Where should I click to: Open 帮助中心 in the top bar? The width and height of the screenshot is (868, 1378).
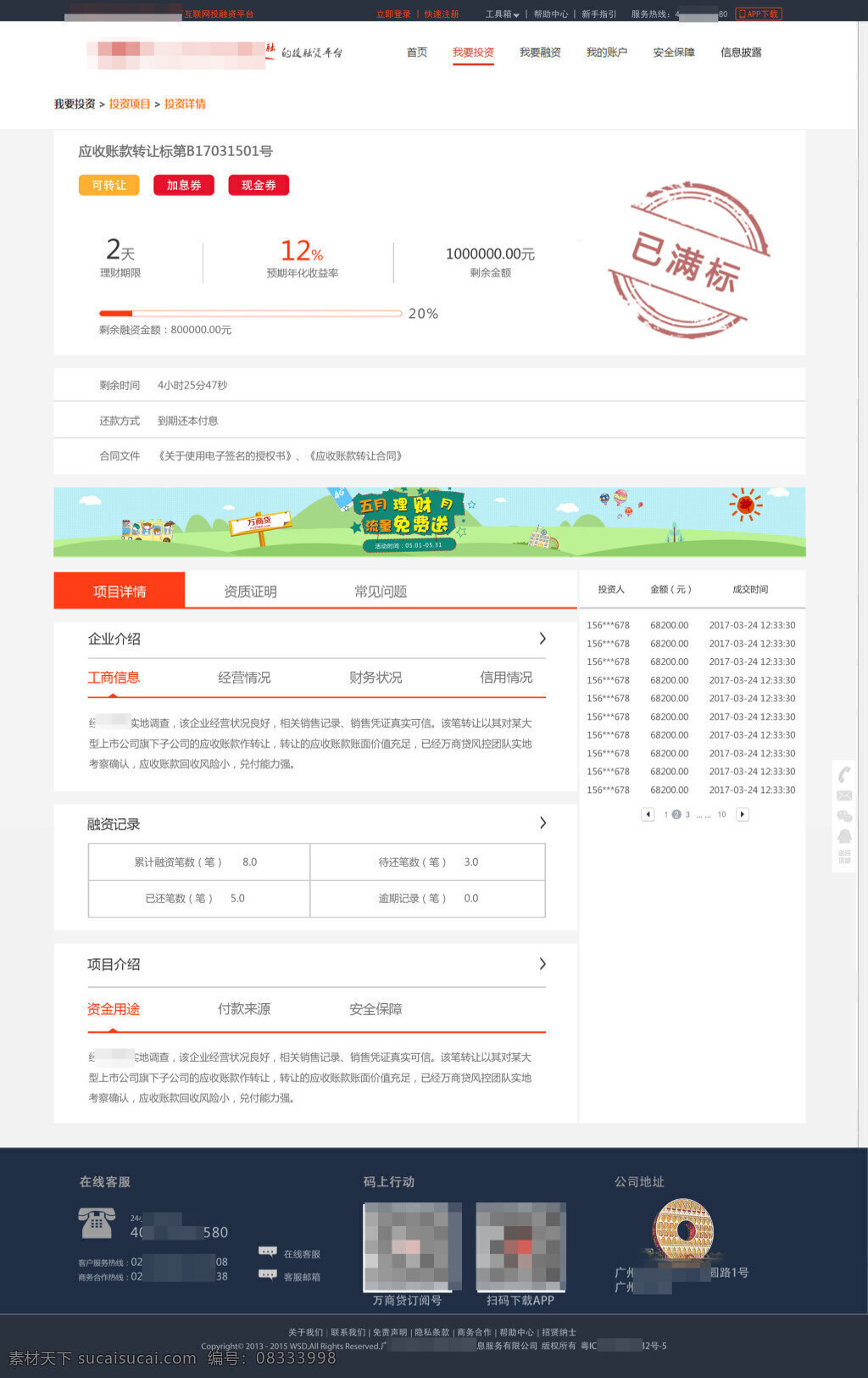coord(551,14)
